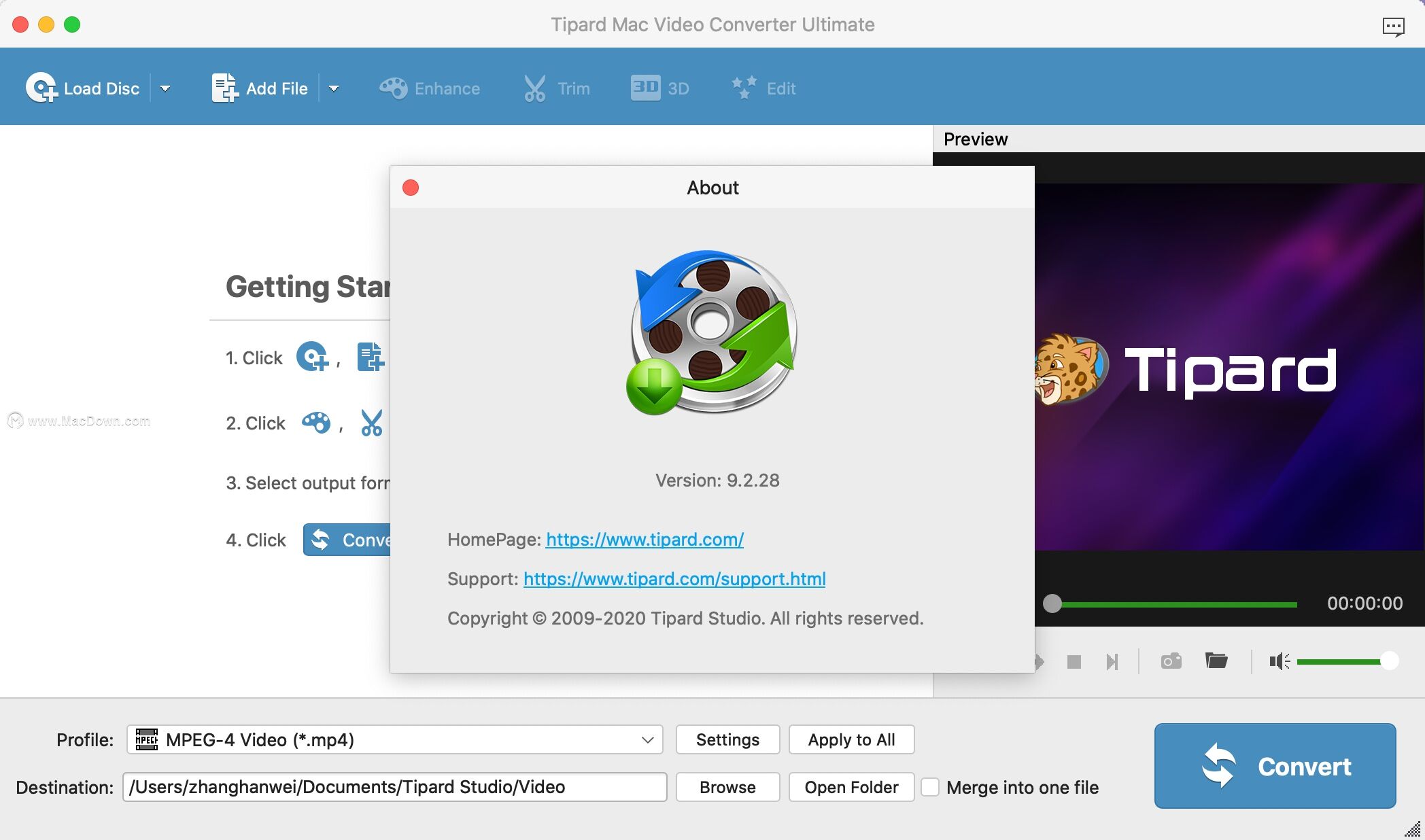Select the 3D tool icon
Viewport: 1425px width, 840px height.
pyautogui.click(x=644, y=88)
